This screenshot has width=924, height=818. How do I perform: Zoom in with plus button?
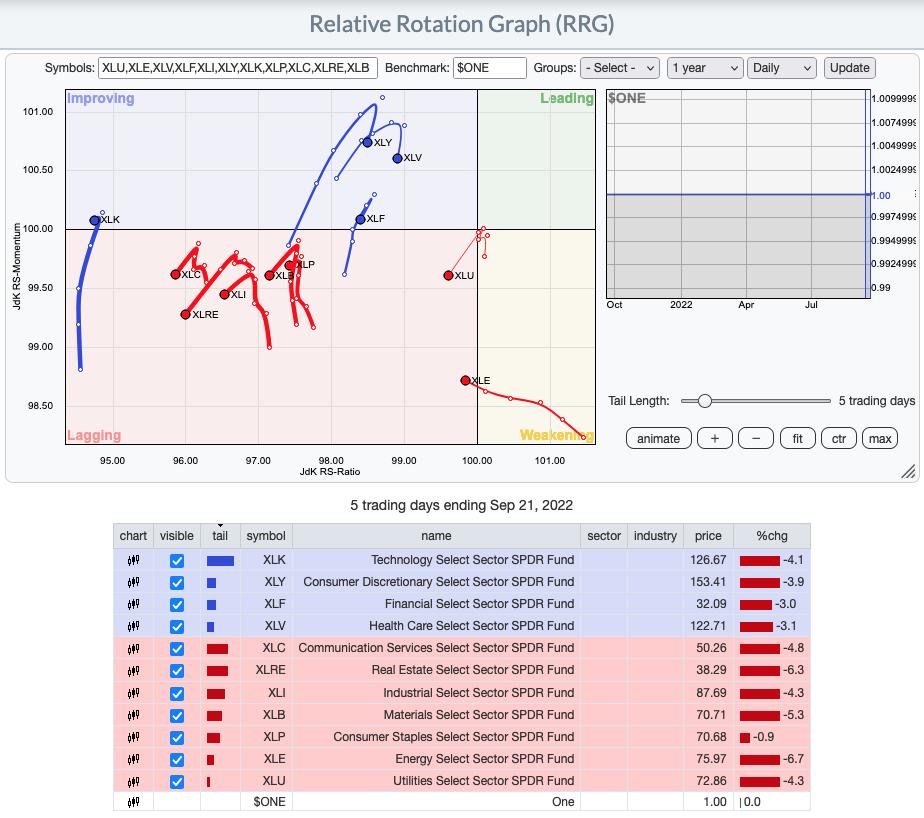(714, 438)
